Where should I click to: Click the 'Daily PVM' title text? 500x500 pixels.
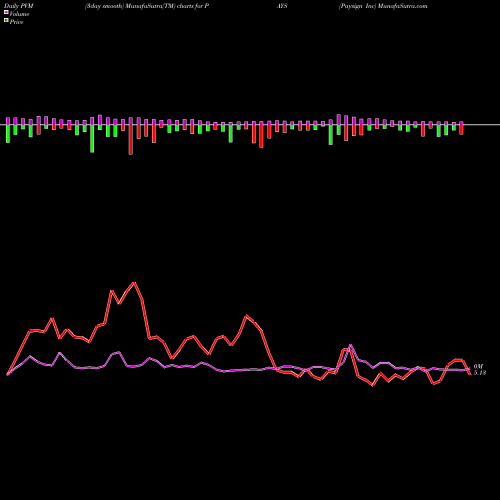pyautogui.click(x=19, y=6)
